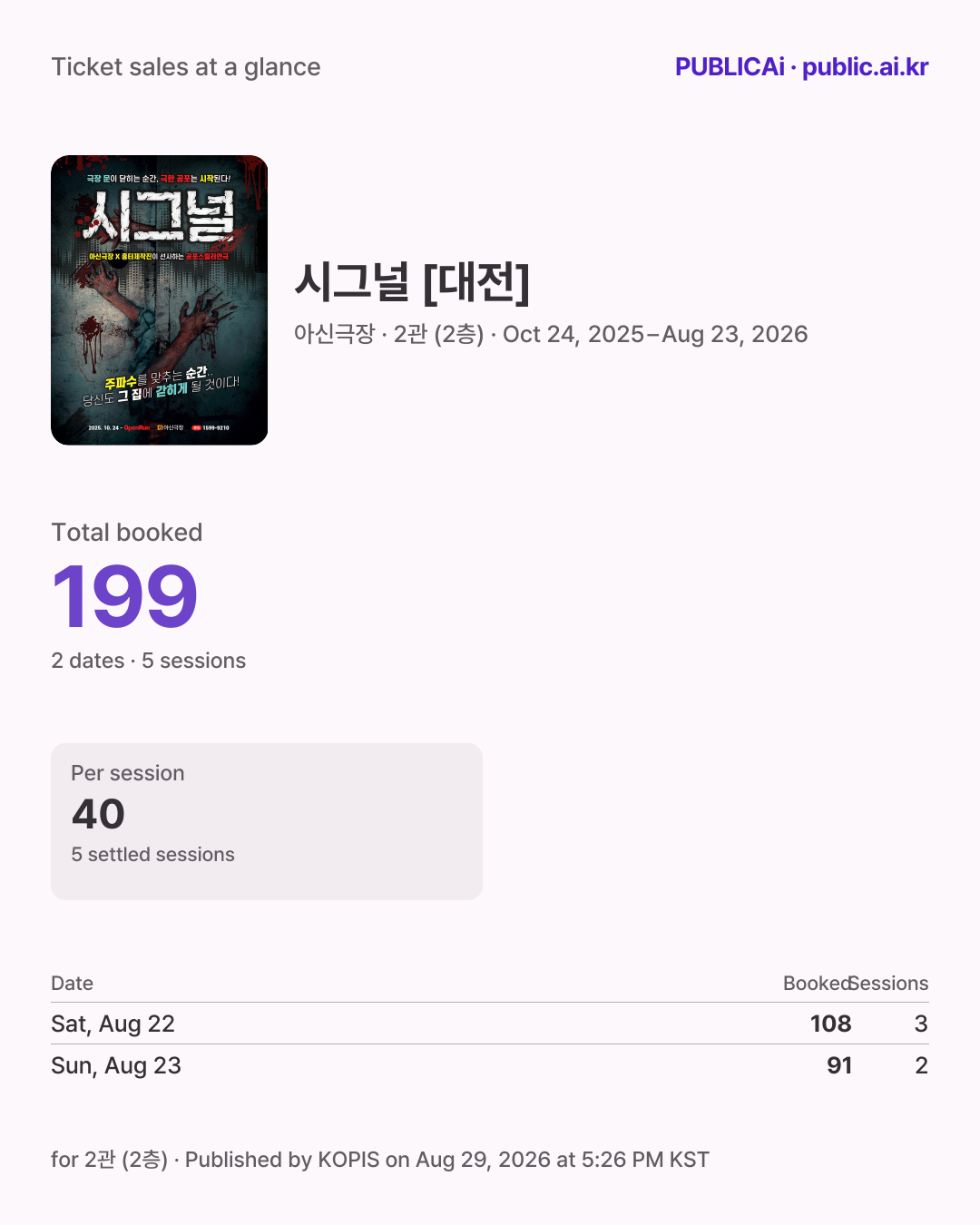Click the Sessions column header
Screen dimensions: 980x1225
pyautogui.click(x=889, y=984)
